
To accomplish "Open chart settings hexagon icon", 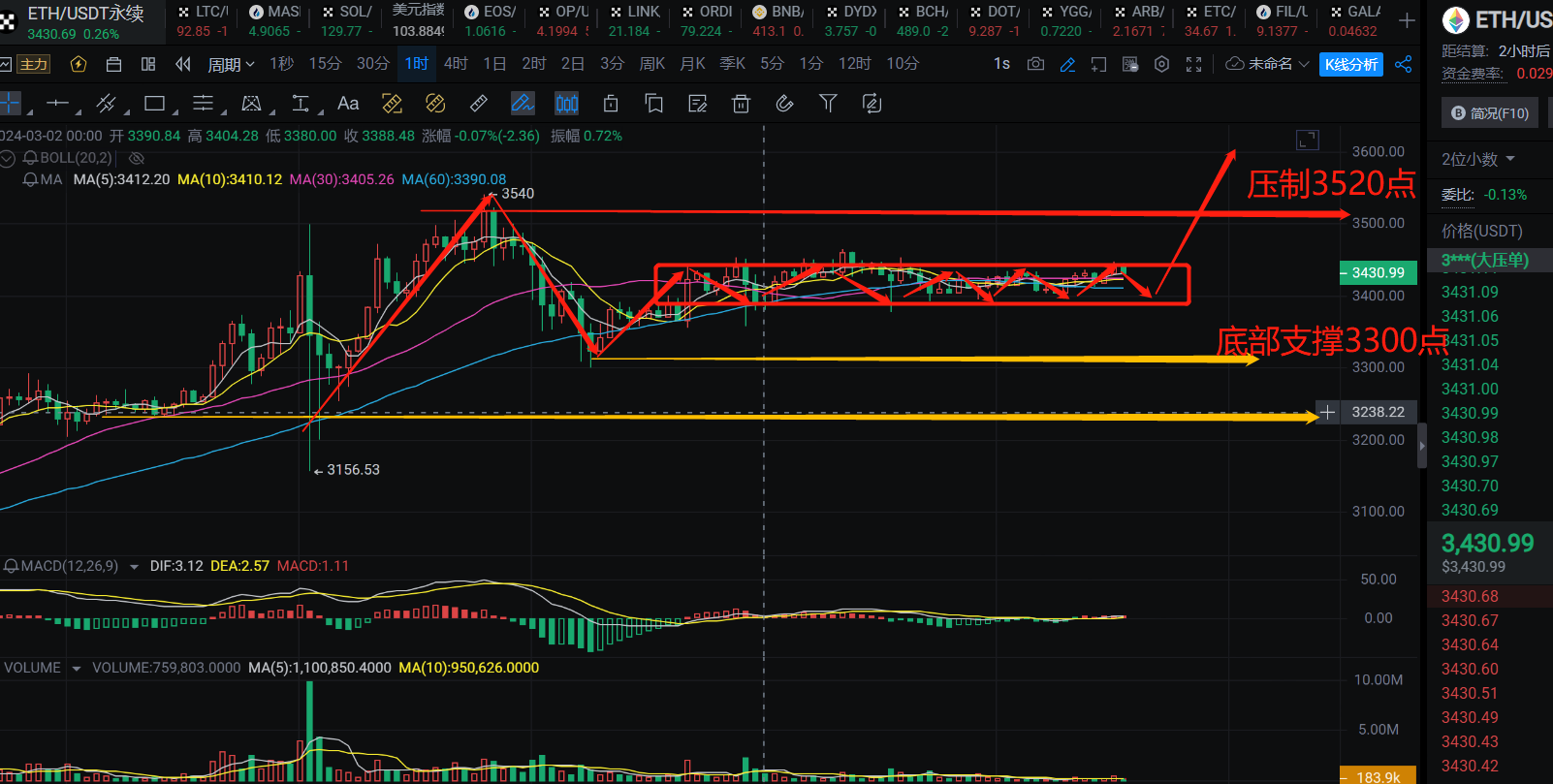I will point(1161,64).
